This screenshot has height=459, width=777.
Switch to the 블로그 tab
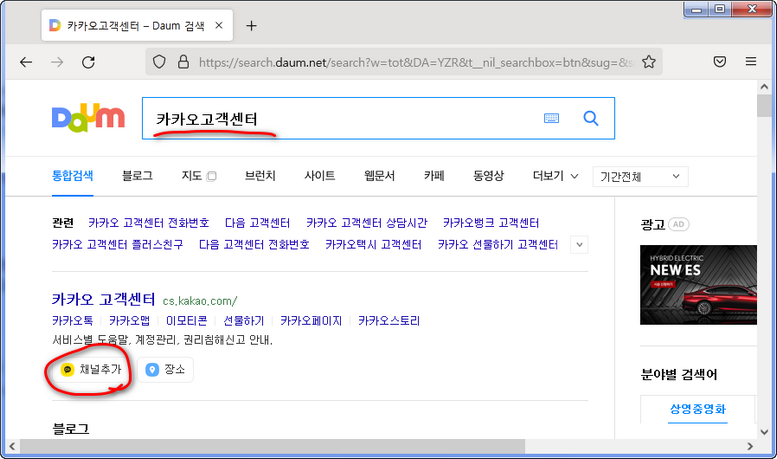137,175
